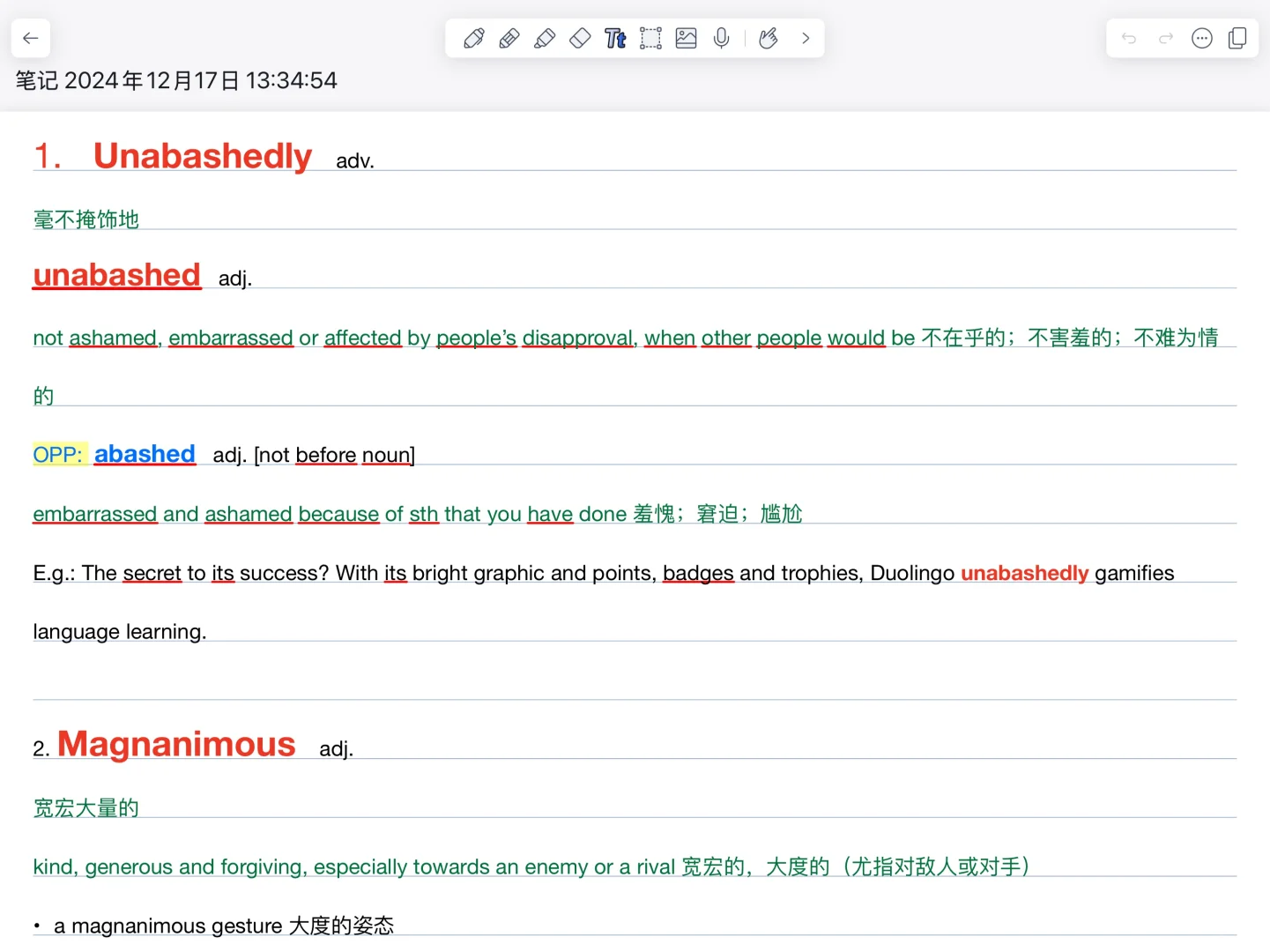
Task: Click the word 'trophies' in example
Action: click(x=821, y=573)
